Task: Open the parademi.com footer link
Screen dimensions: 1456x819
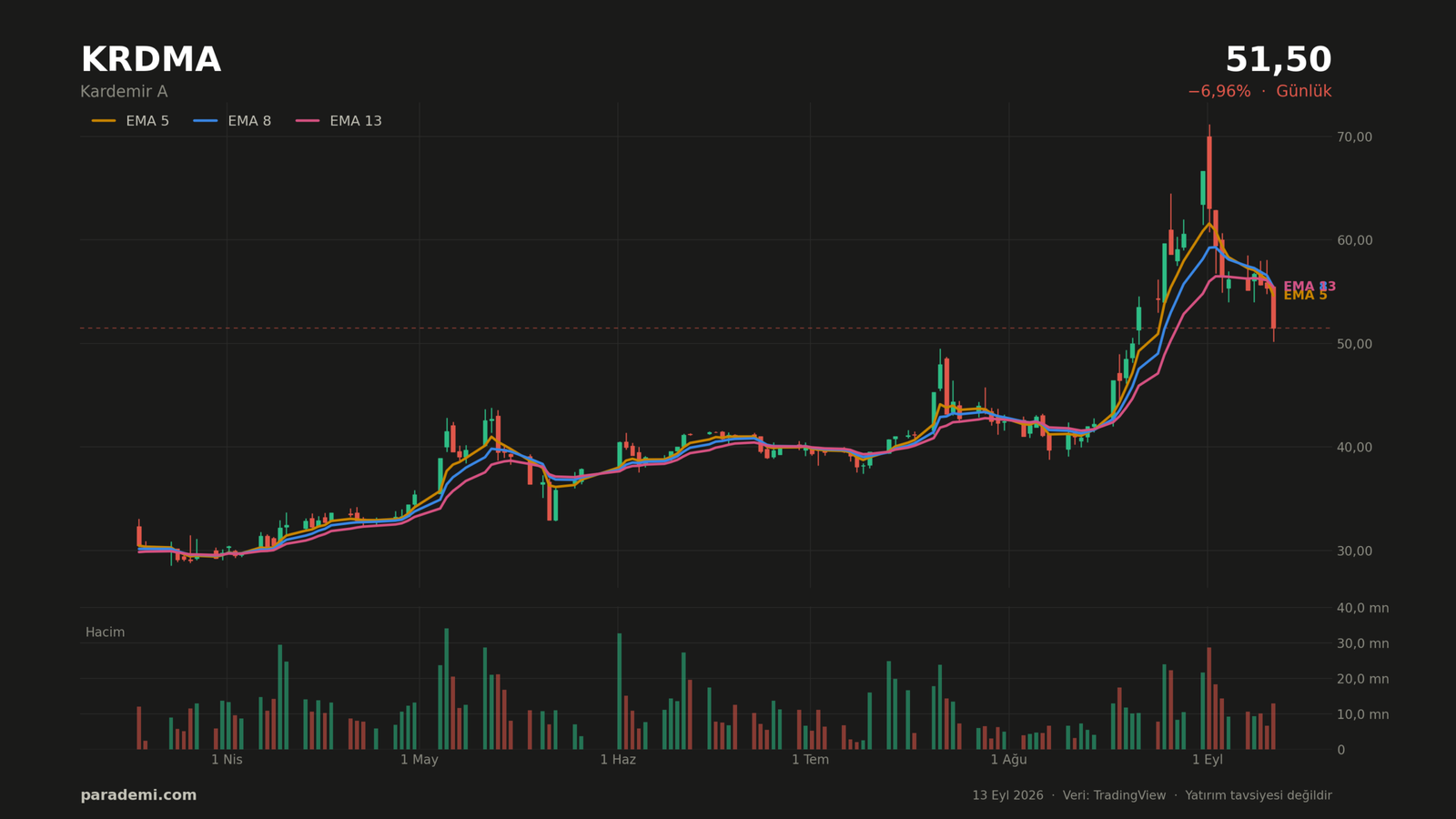Action: [x=138, y=795]
